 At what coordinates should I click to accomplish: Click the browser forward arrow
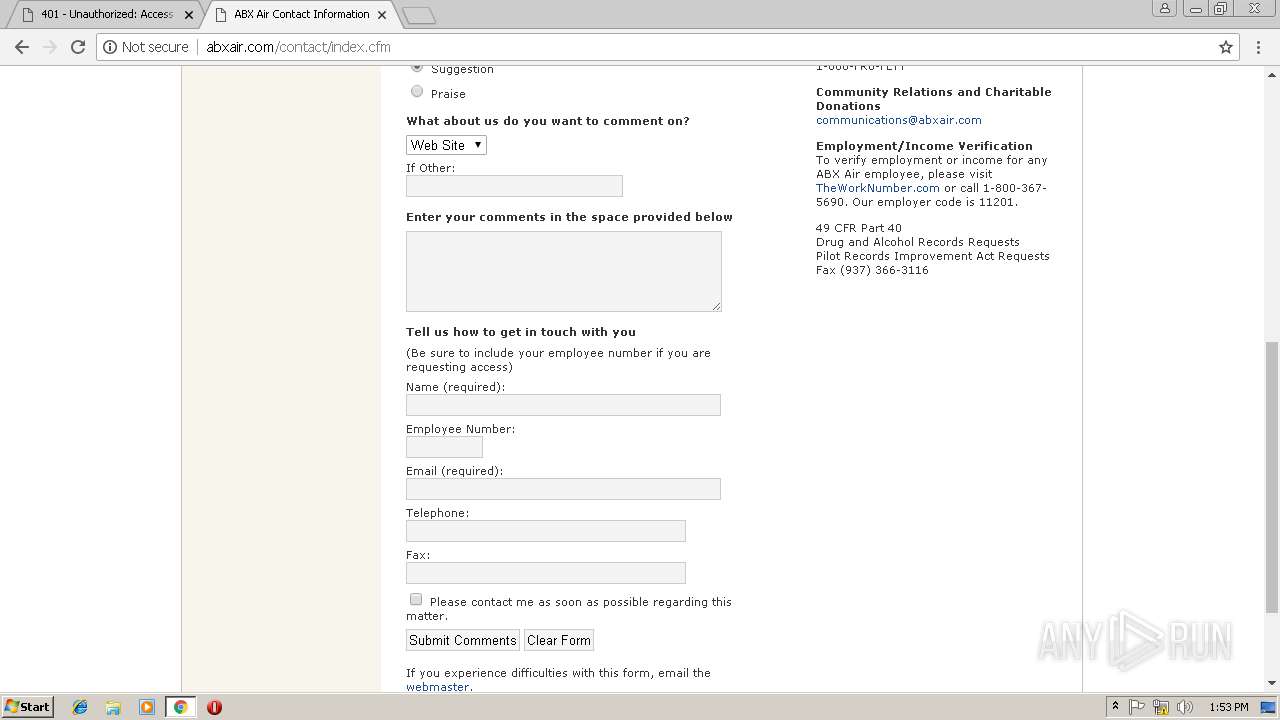50,47
